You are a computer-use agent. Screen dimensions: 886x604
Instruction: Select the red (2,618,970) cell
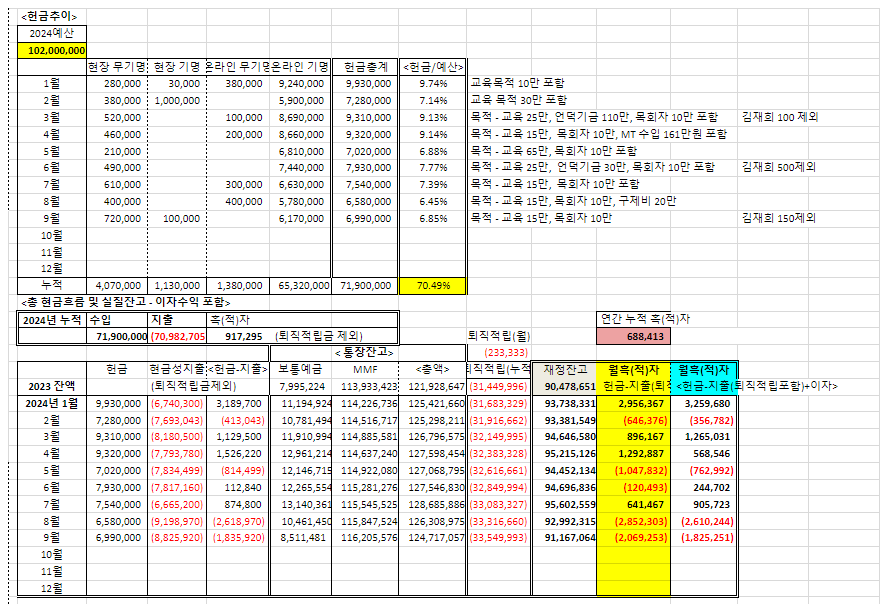238,522
